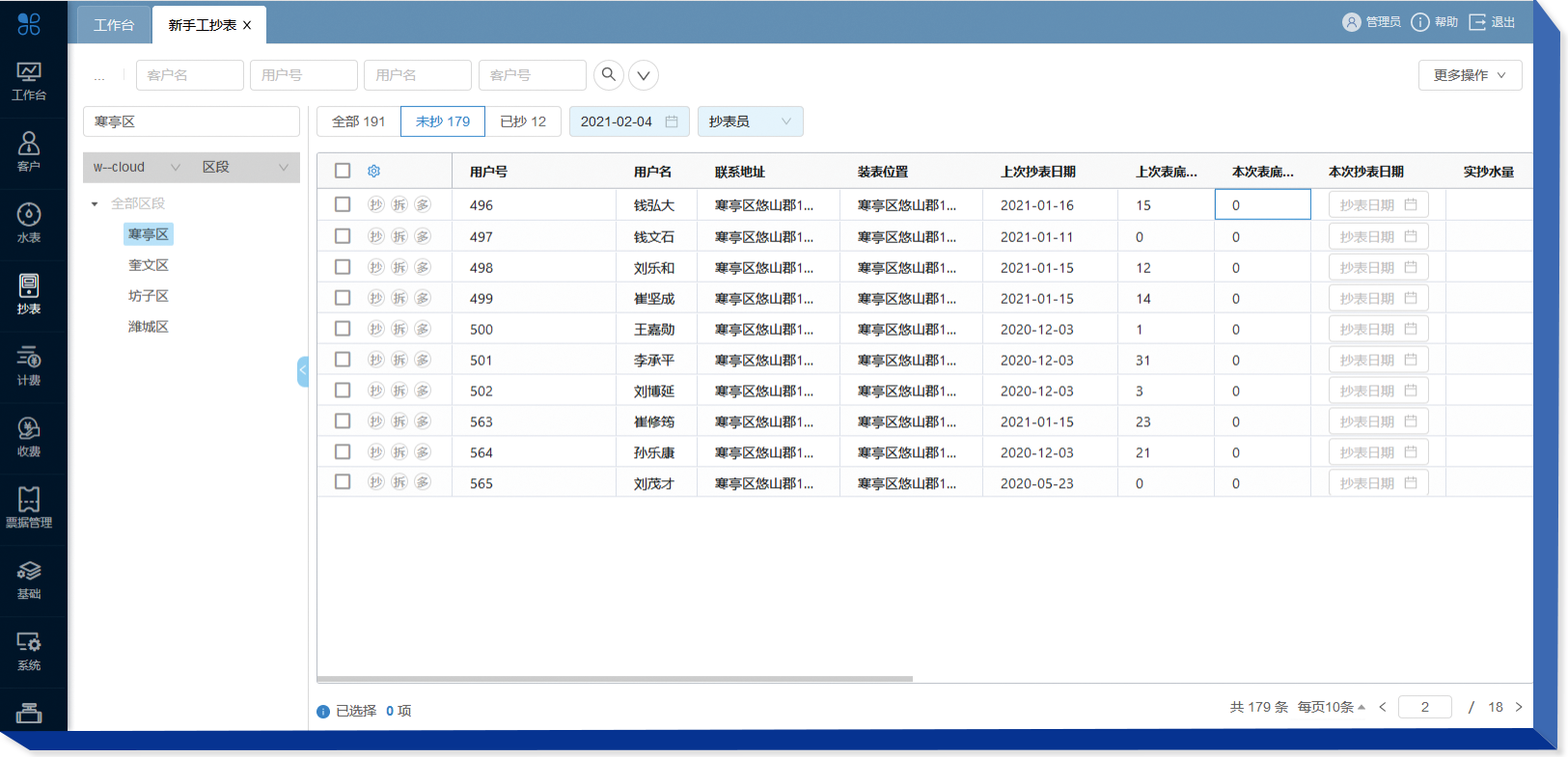The height and width of the screenshot is (757, 1568).
Task: Open 每页10条 page size selector
Action: (x=1332, y=707)
